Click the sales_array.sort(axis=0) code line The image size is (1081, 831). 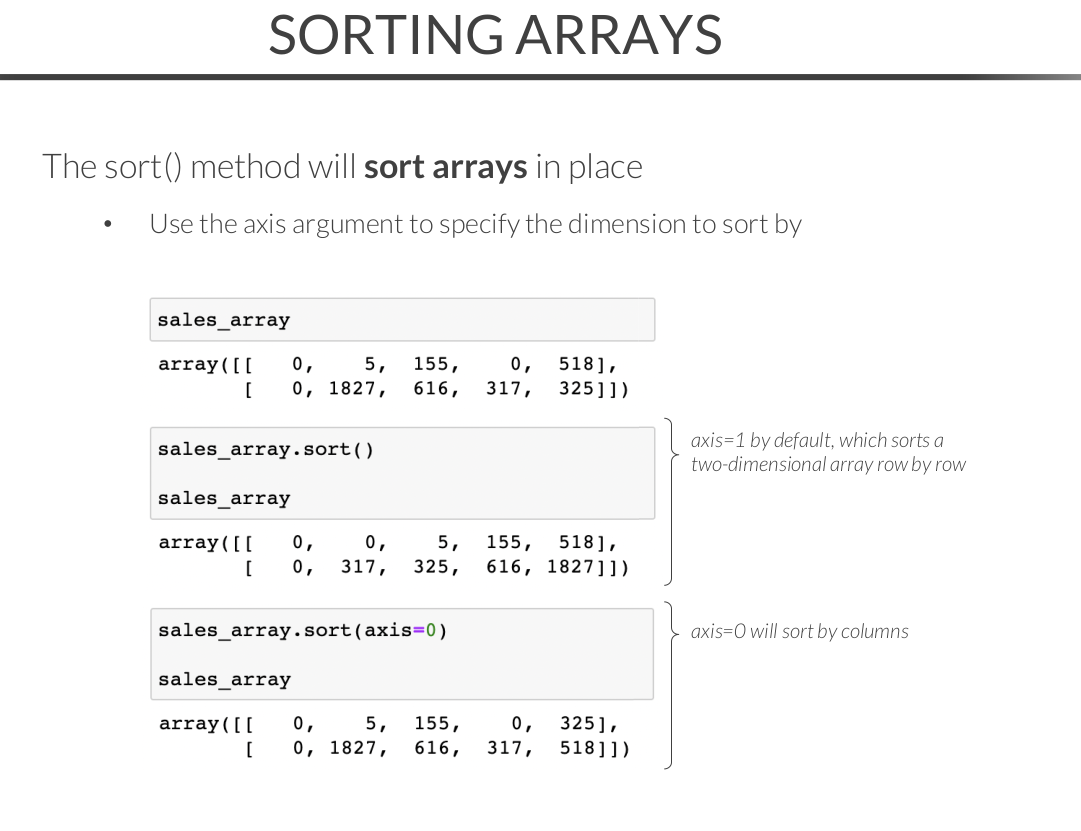[x=302, y=630]
